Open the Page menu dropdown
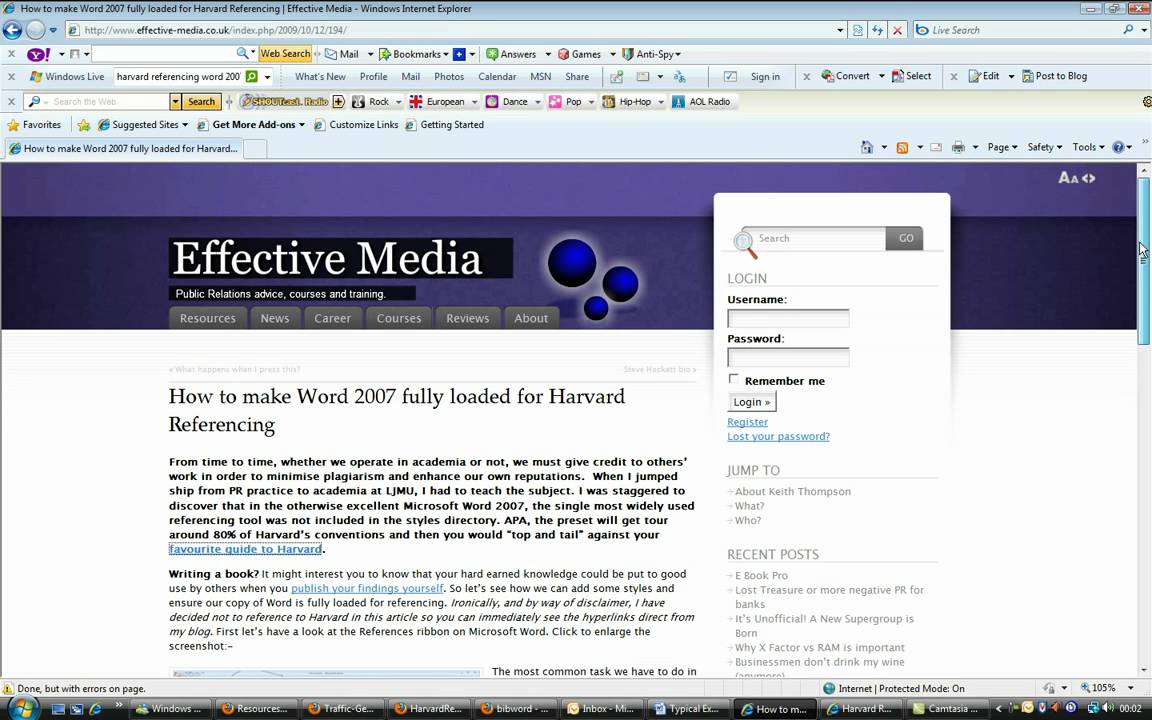This screenshot has height=720, width=1152. (1002, 147)
